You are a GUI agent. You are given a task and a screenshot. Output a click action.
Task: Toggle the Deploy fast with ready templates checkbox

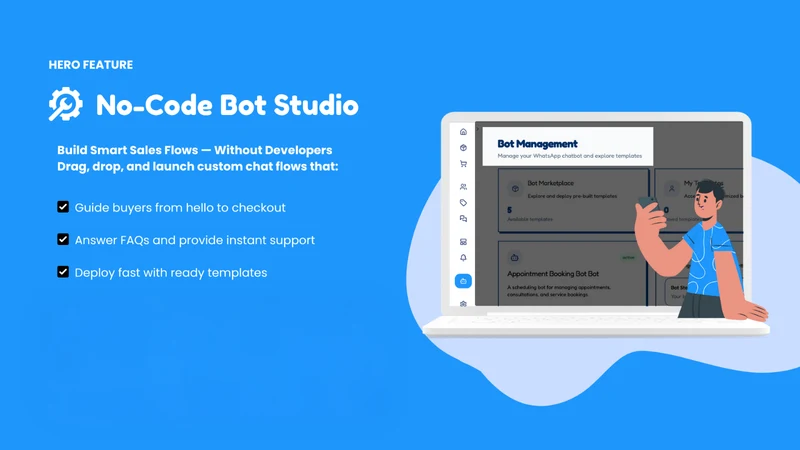pyautogui.click(x=63, y=272)
